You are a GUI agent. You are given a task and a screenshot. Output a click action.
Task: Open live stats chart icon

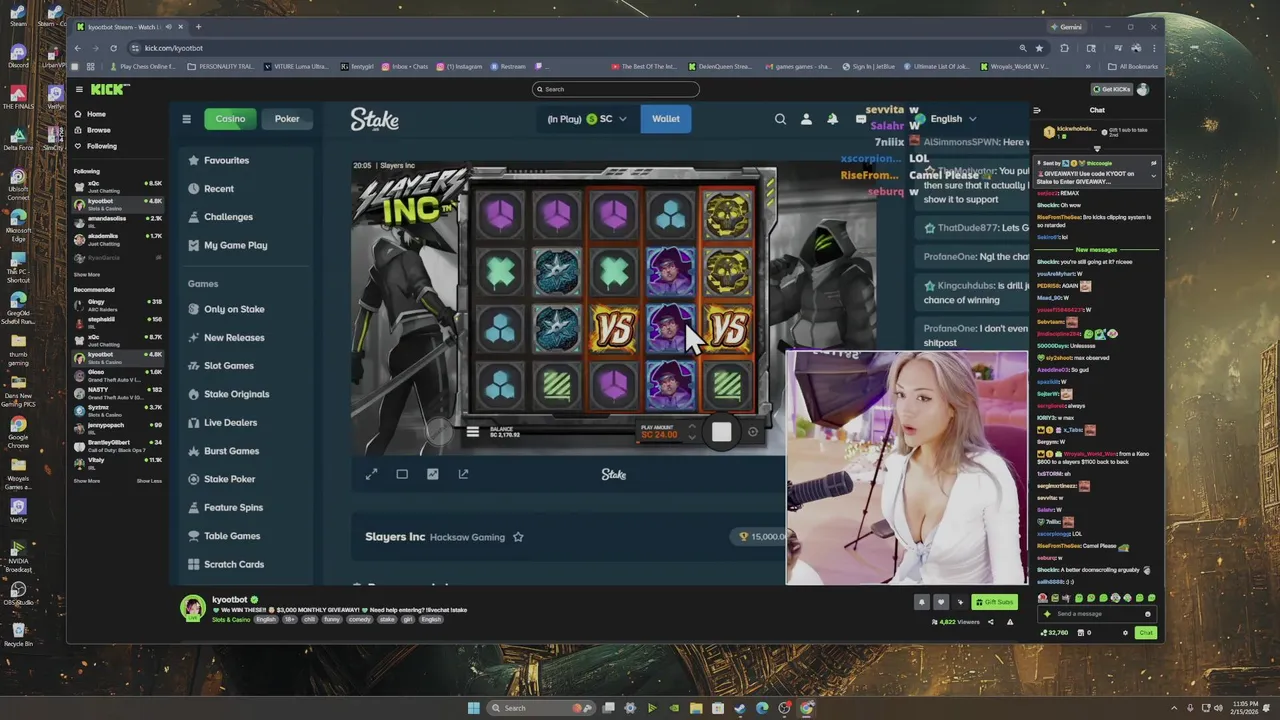coord(432,474)
